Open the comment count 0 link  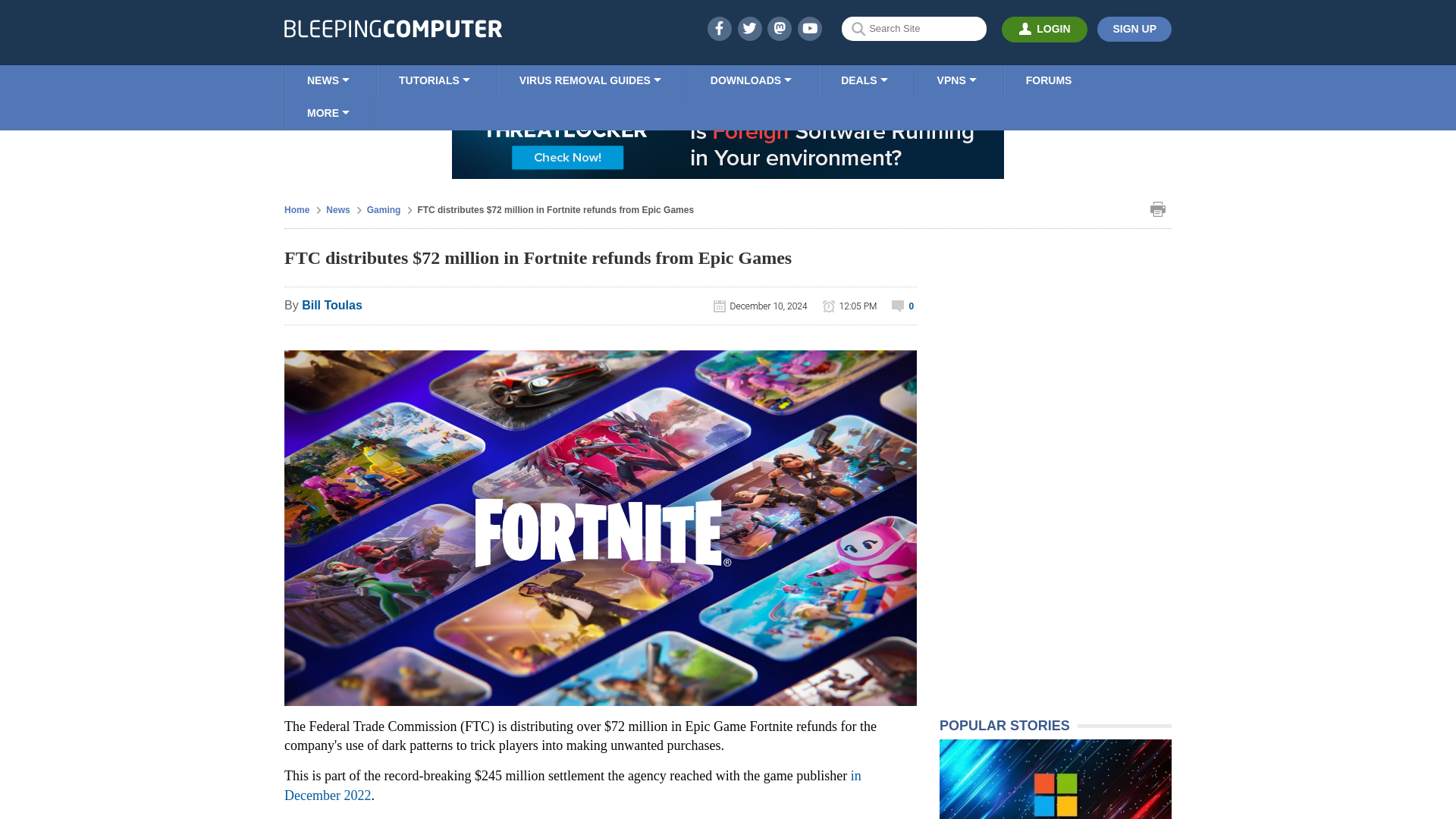[x=911, y=306]
